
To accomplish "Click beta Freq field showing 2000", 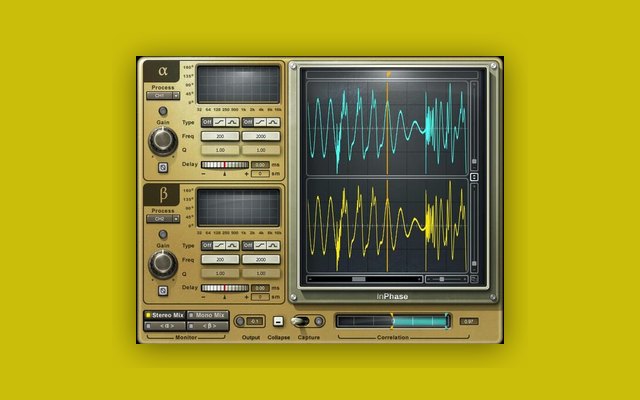I will click(x=261, y=259).
